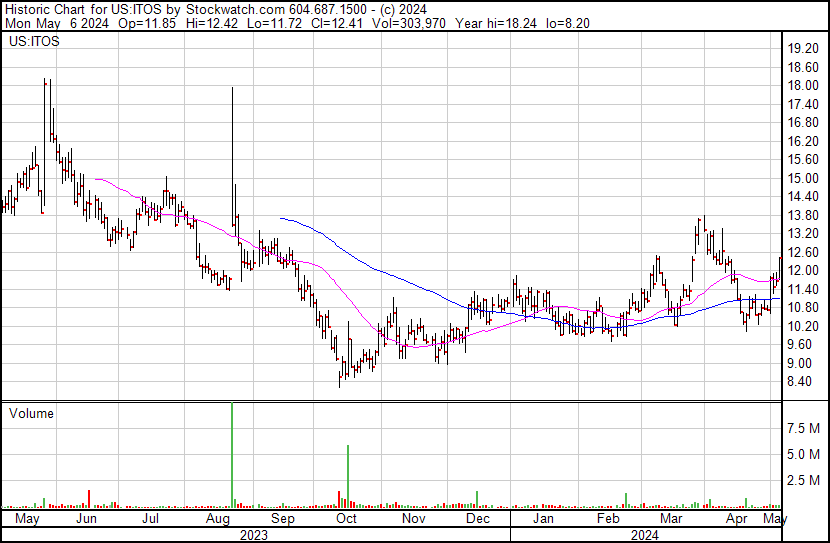The width and height of the screenshot is (830, 543).
Task: Select the 12.00 price level label
Action: (x=804, y=270)
